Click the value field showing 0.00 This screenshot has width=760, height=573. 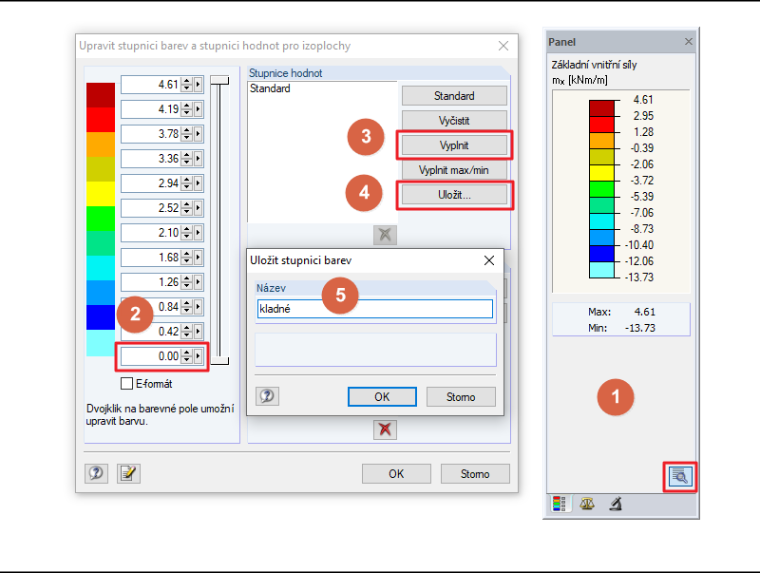(x=150, y=356)
